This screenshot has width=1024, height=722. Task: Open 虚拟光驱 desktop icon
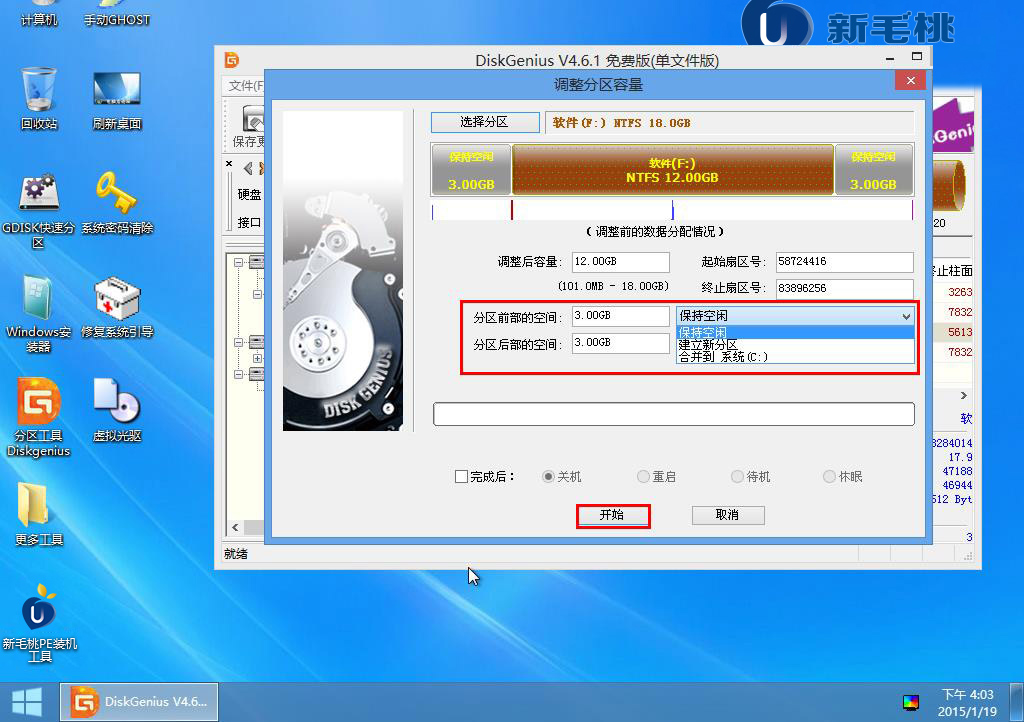click(117, 410)
